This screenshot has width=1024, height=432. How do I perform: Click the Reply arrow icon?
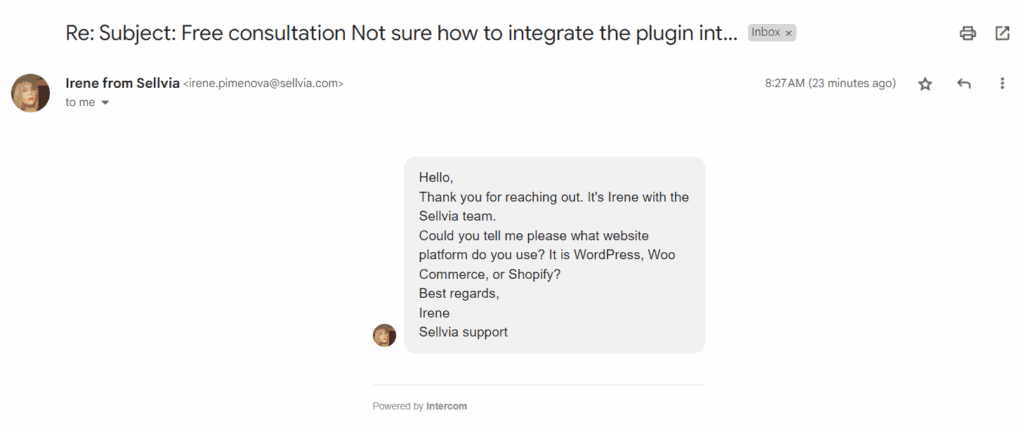point(963,84)
